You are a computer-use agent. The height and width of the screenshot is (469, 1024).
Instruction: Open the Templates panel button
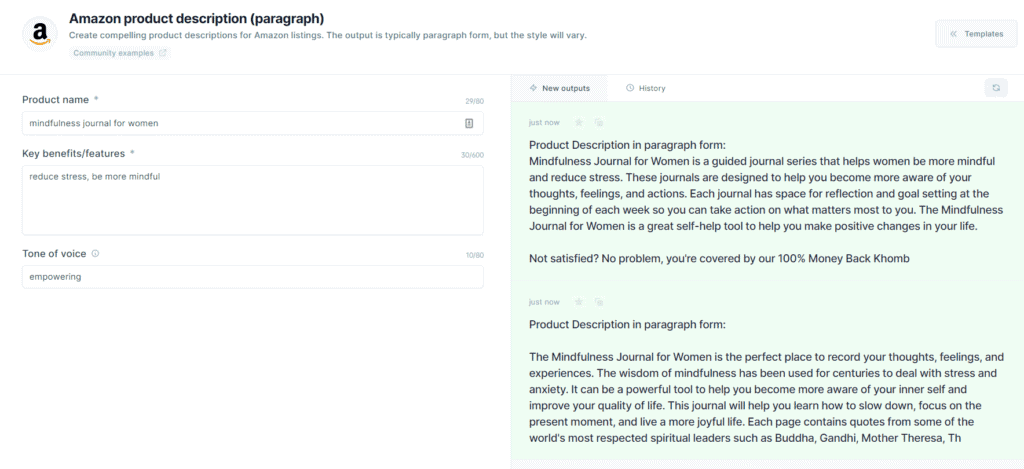(x=976, y=34)
